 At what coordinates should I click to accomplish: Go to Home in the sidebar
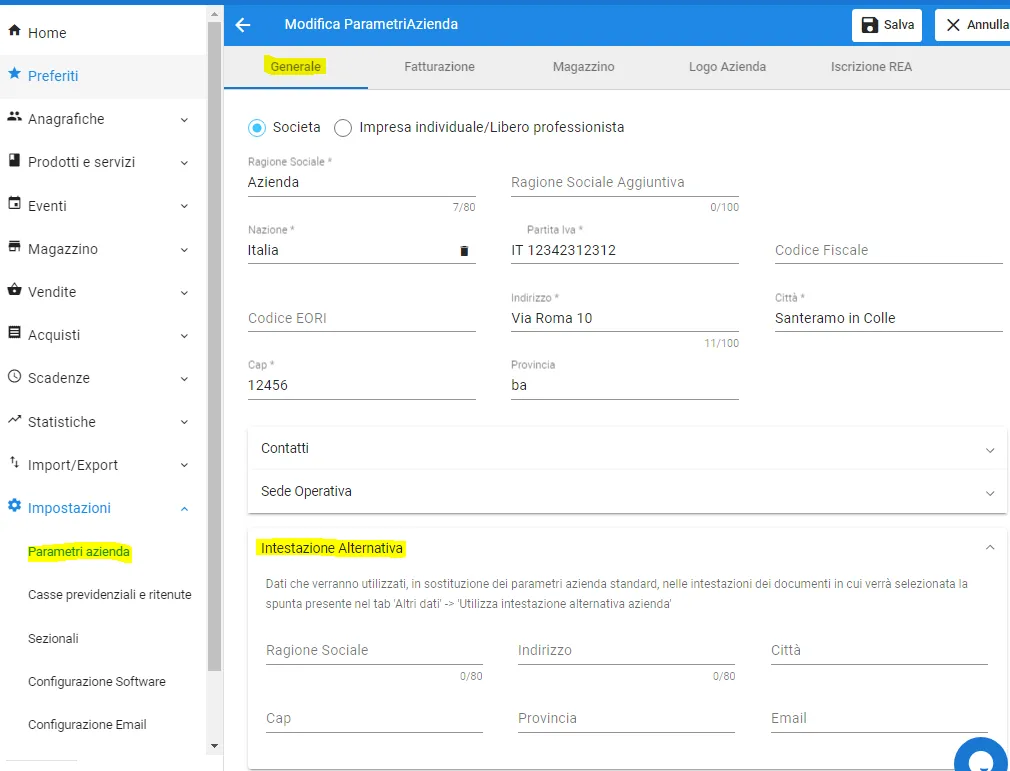47,33
